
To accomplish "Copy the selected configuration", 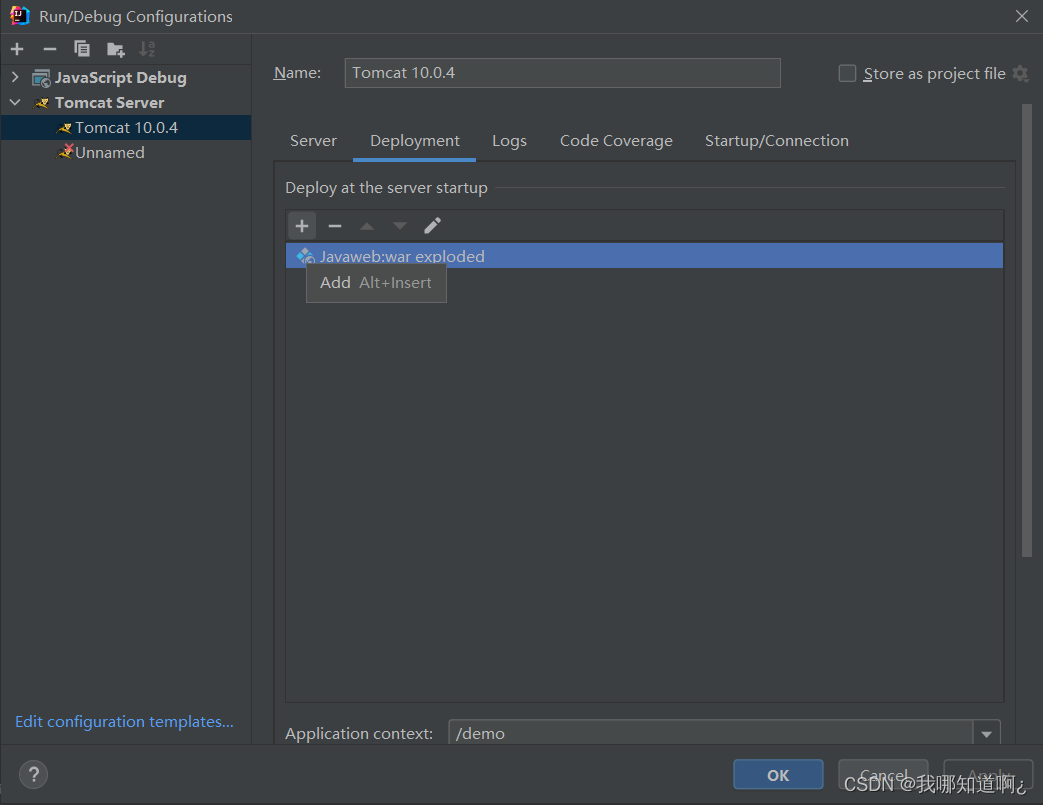I will pyautogui.click(x=82, y=49).
